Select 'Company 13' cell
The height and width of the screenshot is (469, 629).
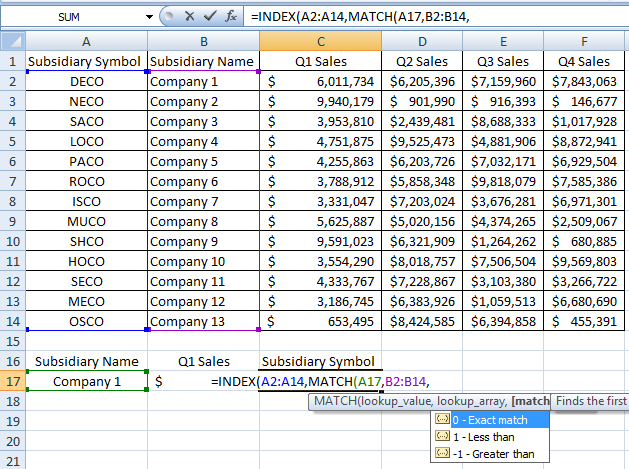(203, 321)
